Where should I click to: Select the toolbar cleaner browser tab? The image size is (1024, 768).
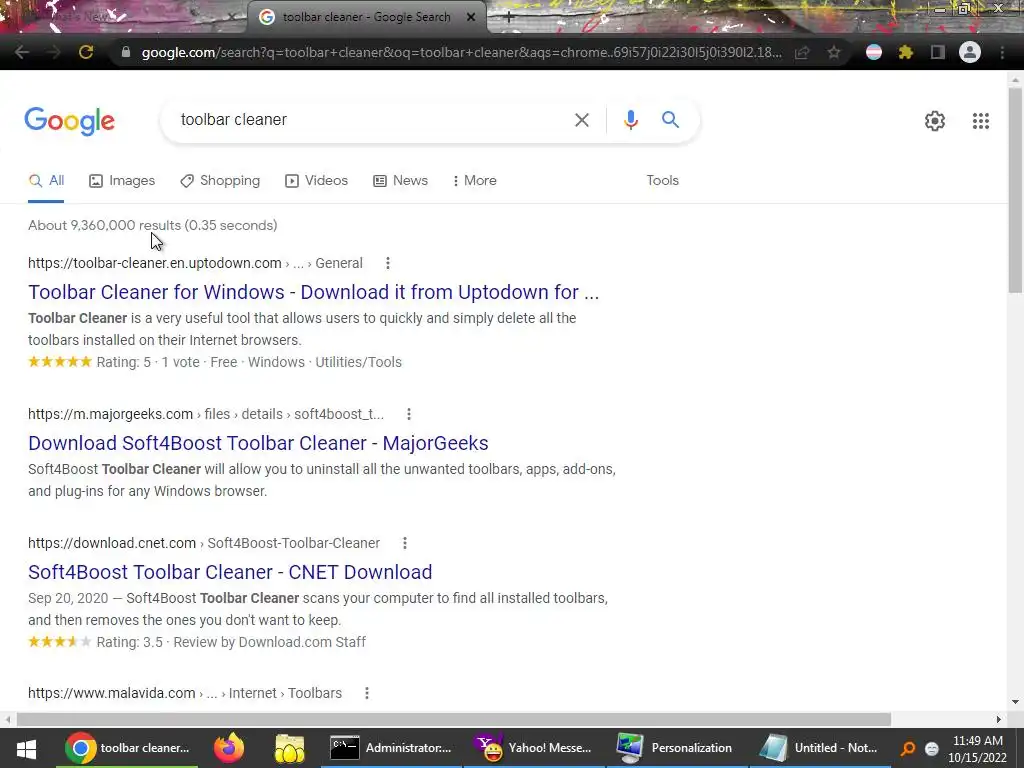click(x=366, y=18)
